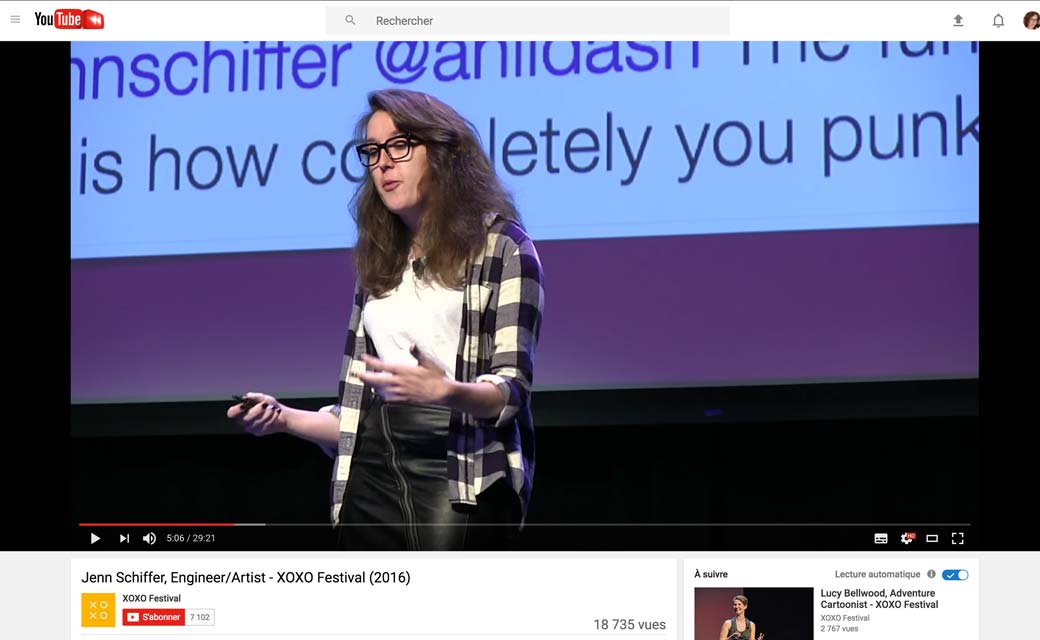The width and height of the screenshot is (1040, 640).
Task: Open the Lucy Bellwood video thumbnail
Action: (x=753, y=613)
